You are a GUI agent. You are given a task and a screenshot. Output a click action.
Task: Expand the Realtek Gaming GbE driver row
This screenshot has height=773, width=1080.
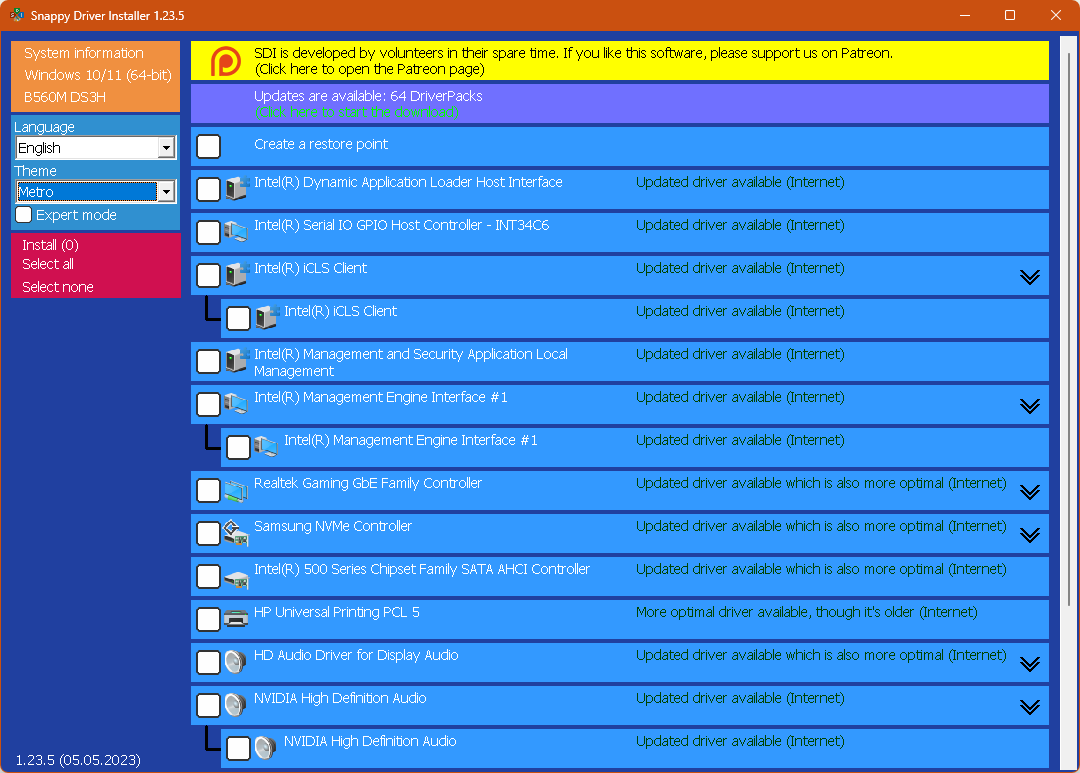[x=1029, y=492]
